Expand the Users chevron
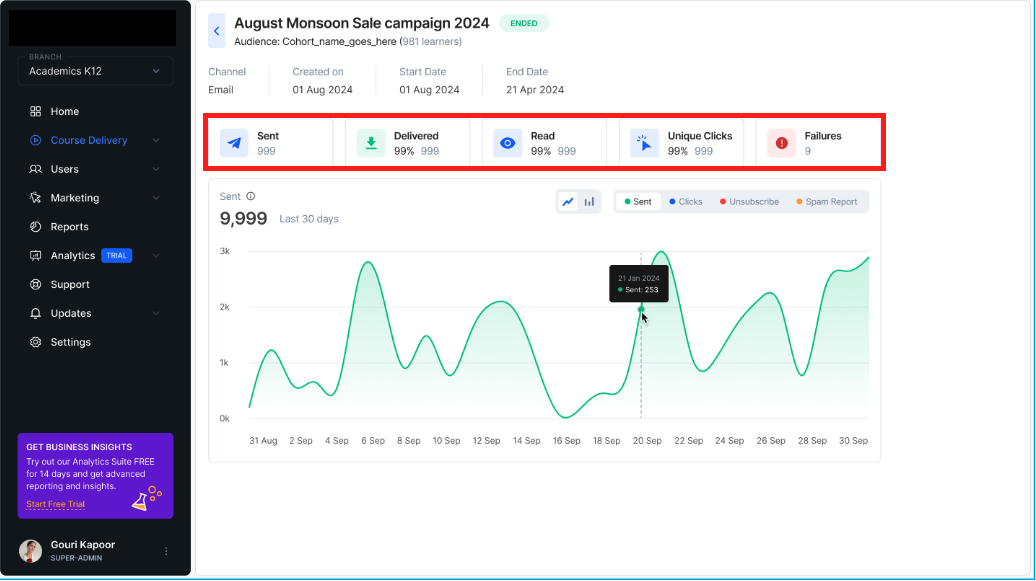Screen dimensions: 1036x581 [156, 169]
